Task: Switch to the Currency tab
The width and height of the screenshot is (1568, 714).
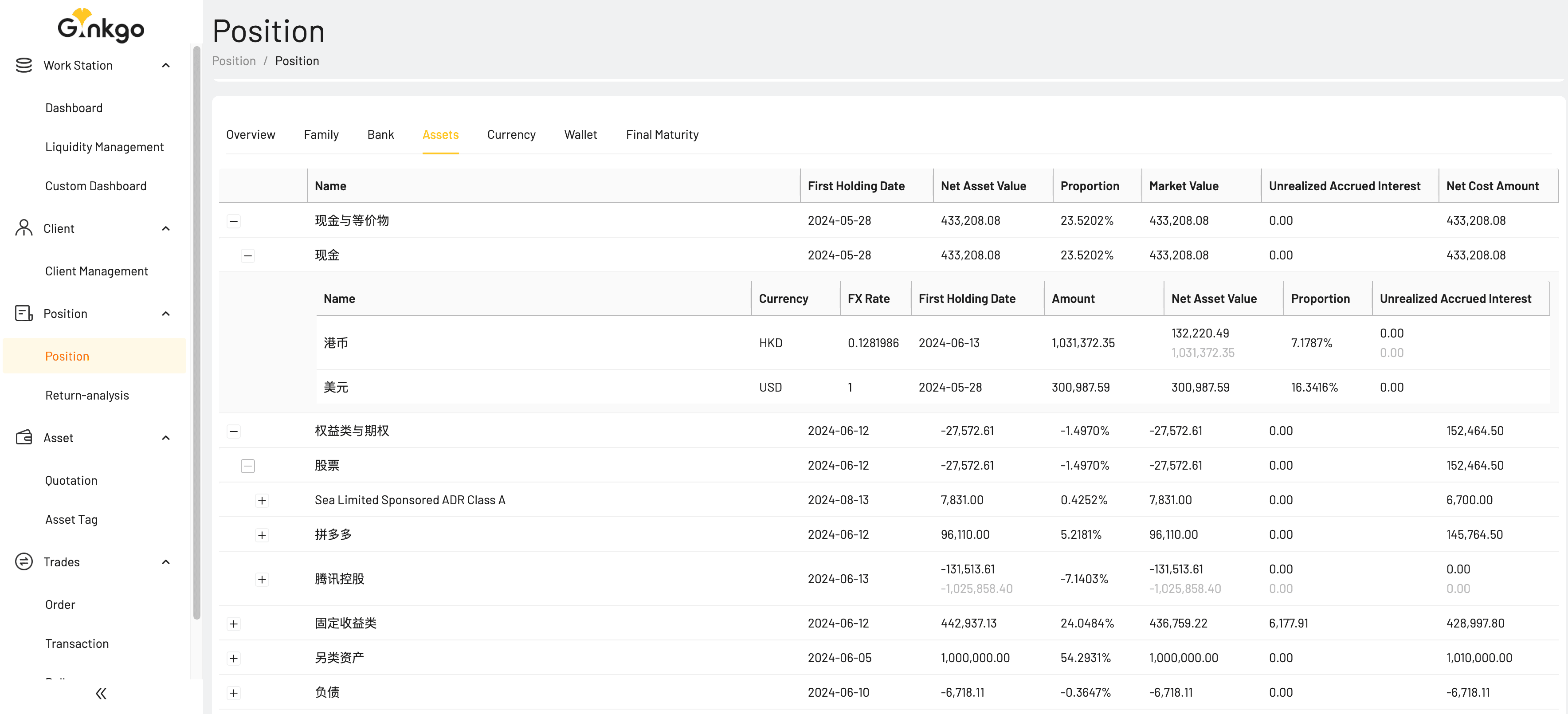Action: click(x=511, y=134)
